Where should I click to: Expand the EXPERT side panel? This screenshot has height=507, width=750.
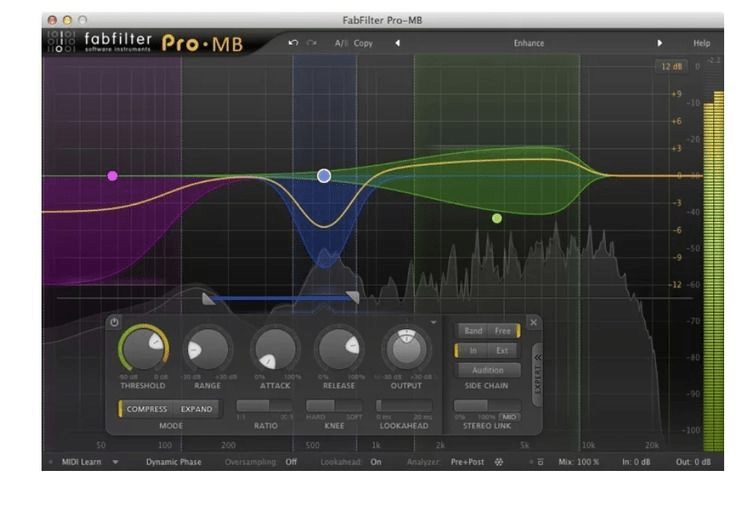(x=538, y=375)
